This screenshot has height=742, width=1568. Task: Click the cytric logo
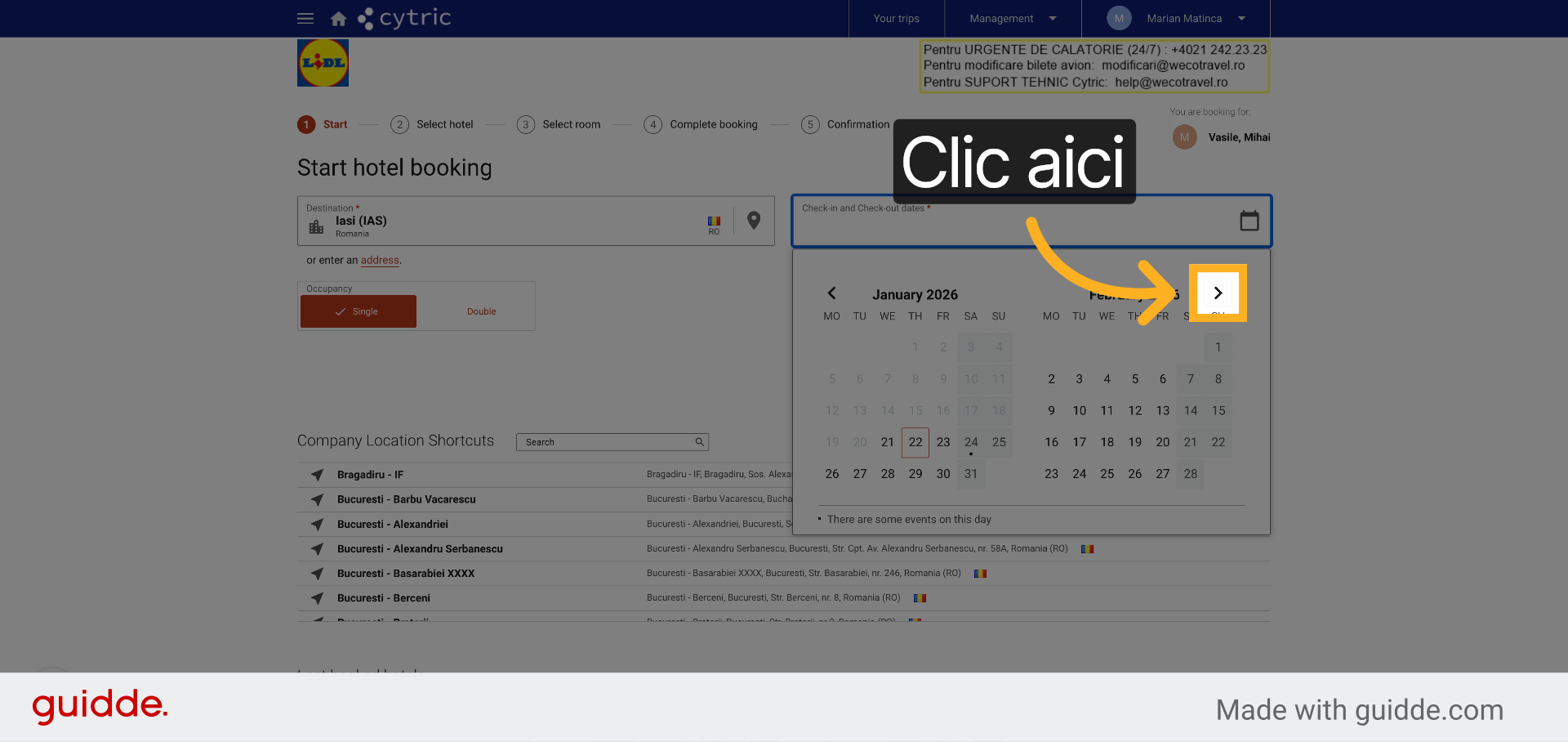point(404,18)
